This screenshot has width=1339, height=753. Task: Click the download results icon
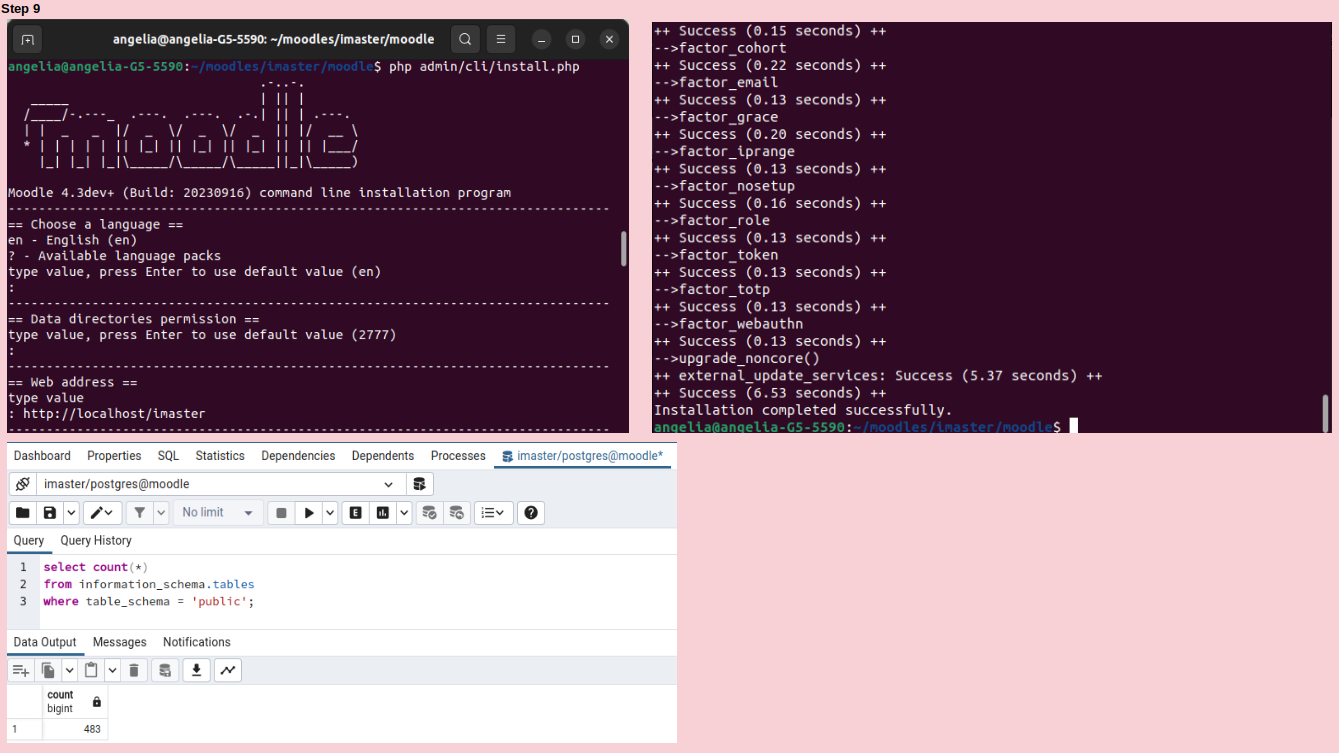197,670
